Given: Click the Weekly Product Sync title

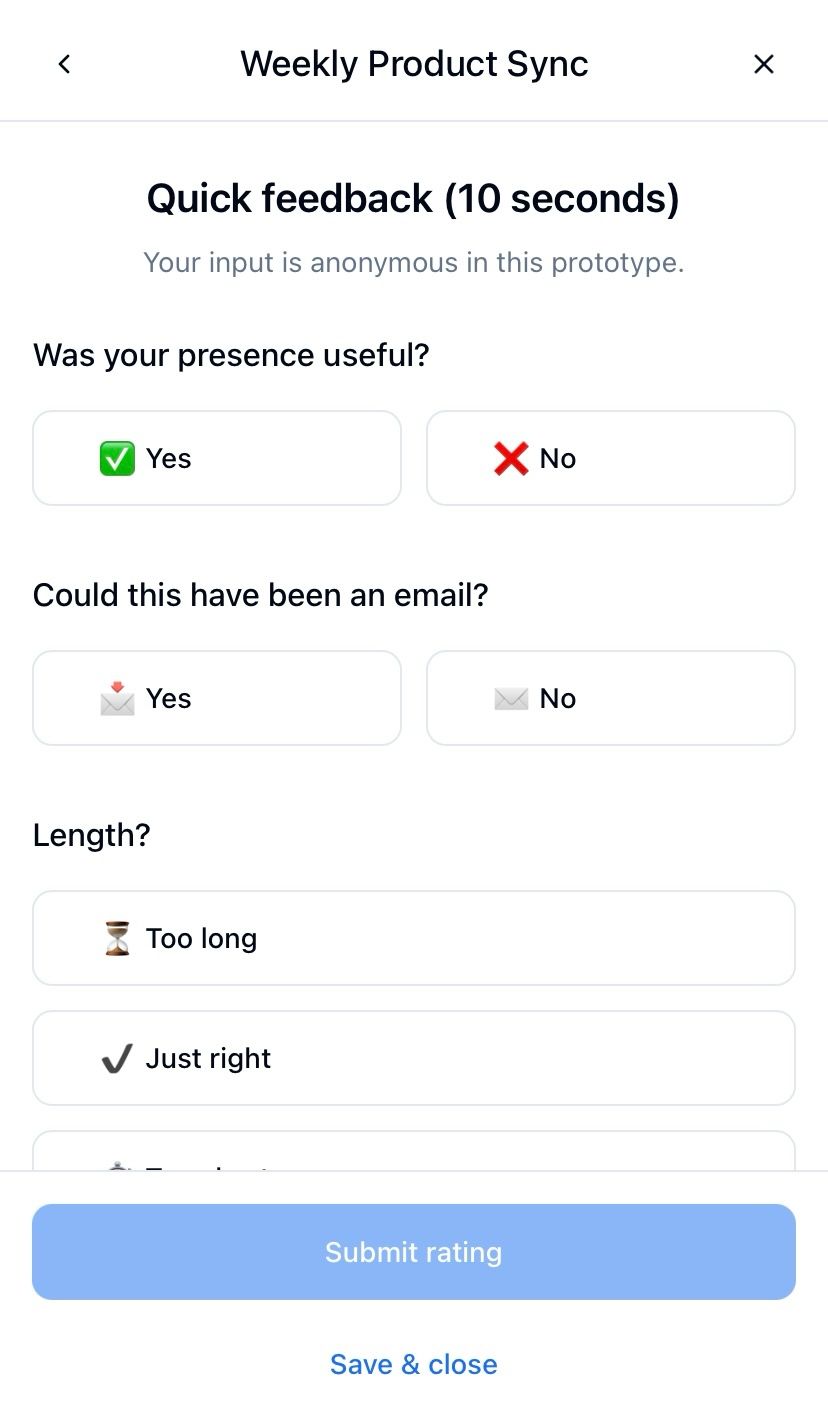Looking at the screenshot, I should [414, 64].
